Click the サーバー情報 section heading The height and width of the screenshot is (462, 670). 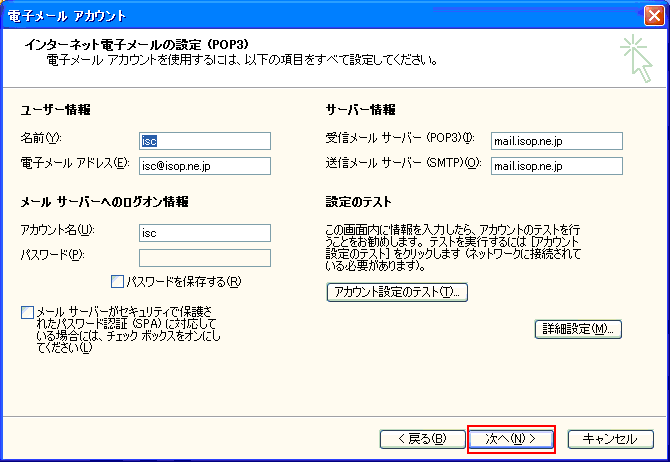[x=361, y=110]
